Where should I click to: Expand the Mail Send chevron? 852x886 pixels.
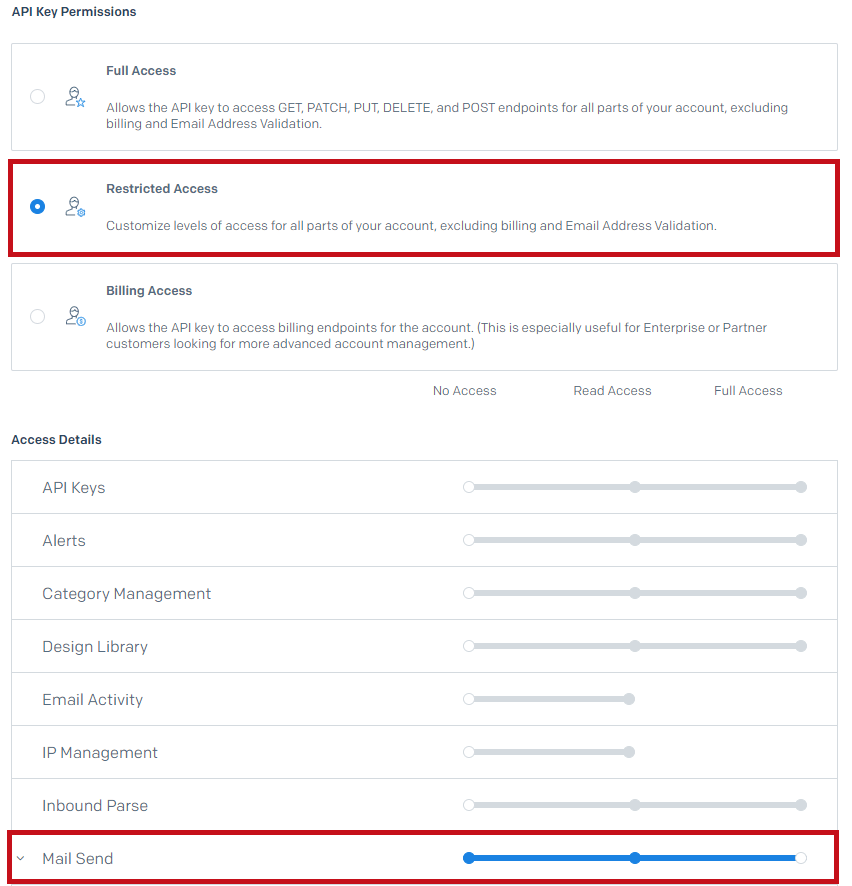coord(21,858)
